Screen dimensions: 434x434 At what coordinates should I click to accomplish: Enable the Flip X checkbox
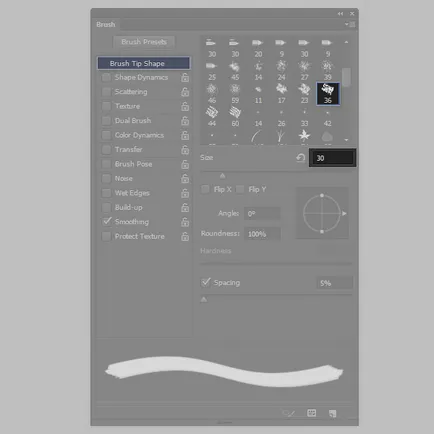205,189
